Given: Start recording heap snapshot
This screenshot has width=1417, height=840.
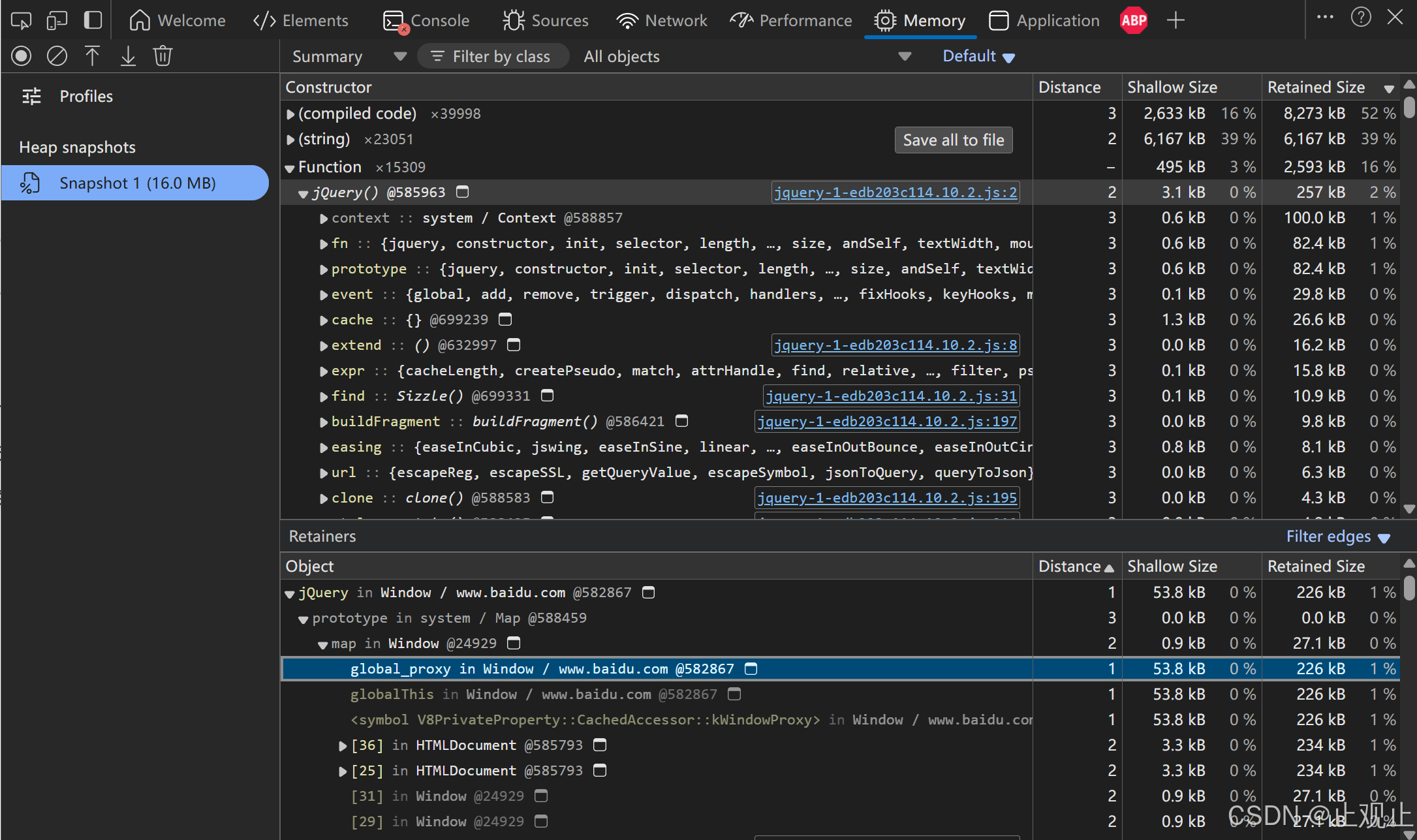Looking at the screenshot, I should point(21,56).
